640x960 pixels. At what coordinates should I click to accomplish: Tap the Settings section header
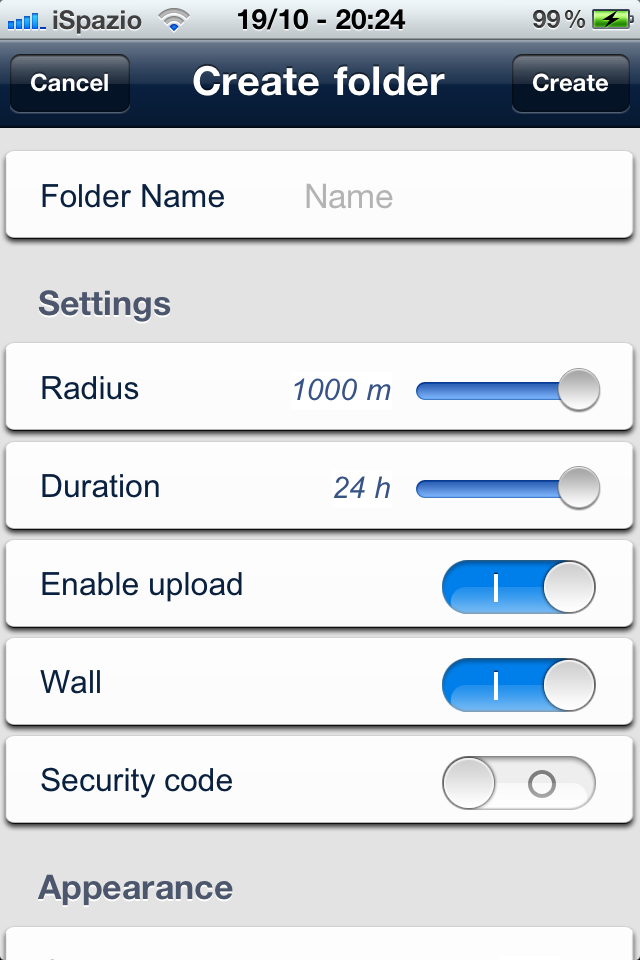coord(105,304)
